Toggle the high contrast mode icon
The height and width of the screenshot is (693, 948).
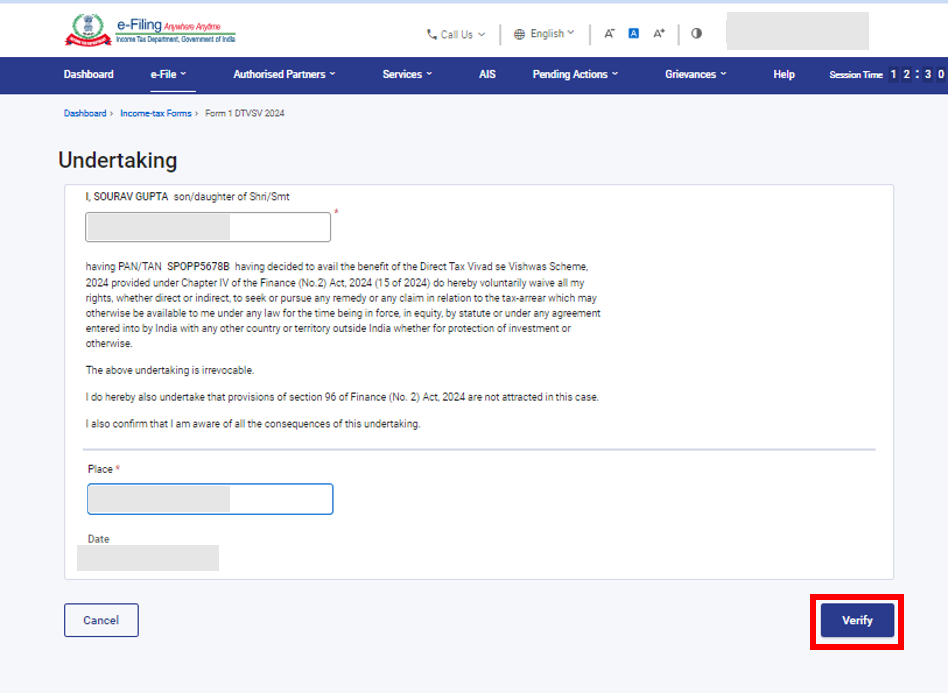[696, 34]
